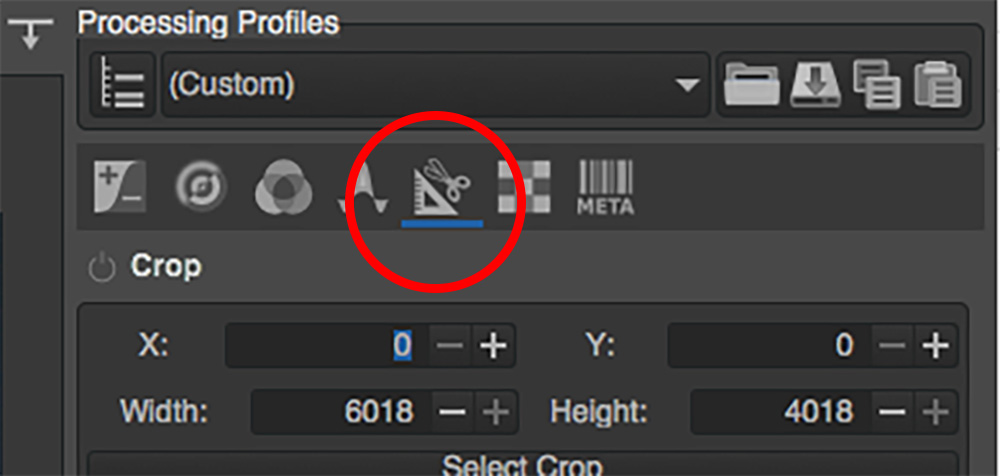Image resolution: width=1000 pixels, height=476 pixels.
Task: Click the crop Width input field
Action: (342, 412)
